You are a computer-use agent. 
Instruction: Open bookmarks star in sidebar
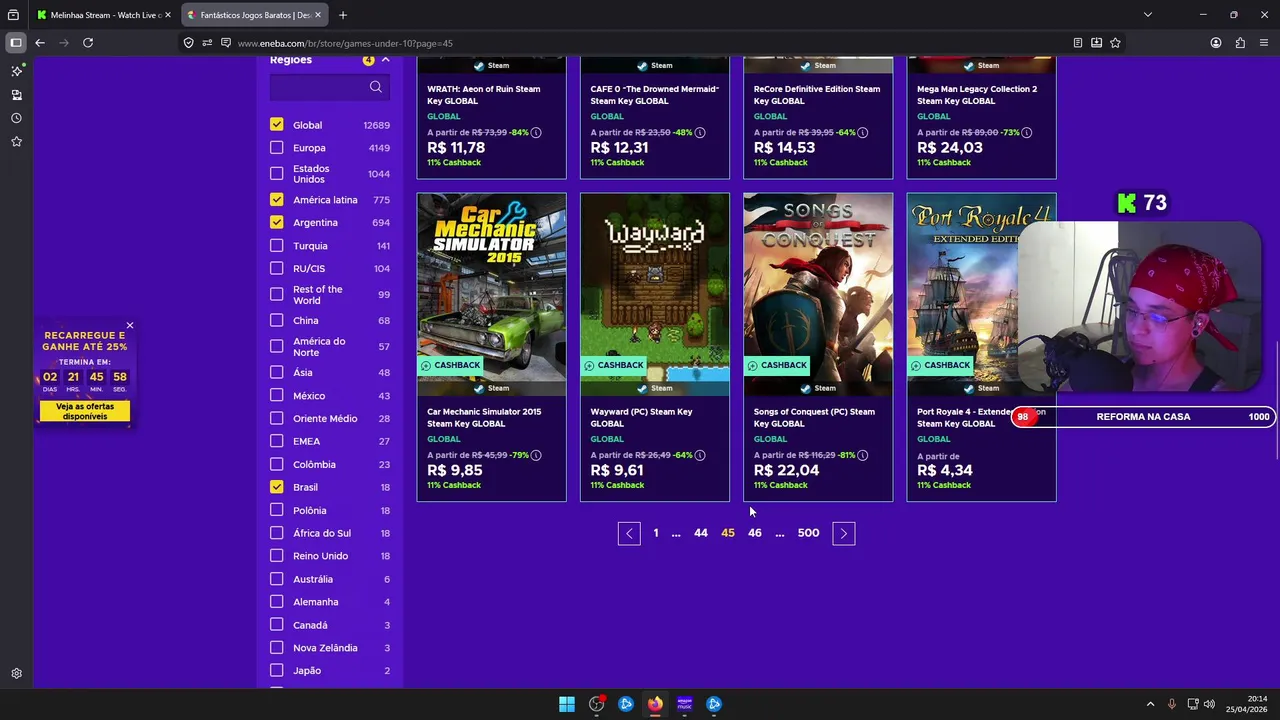click(x=16, y=141)
